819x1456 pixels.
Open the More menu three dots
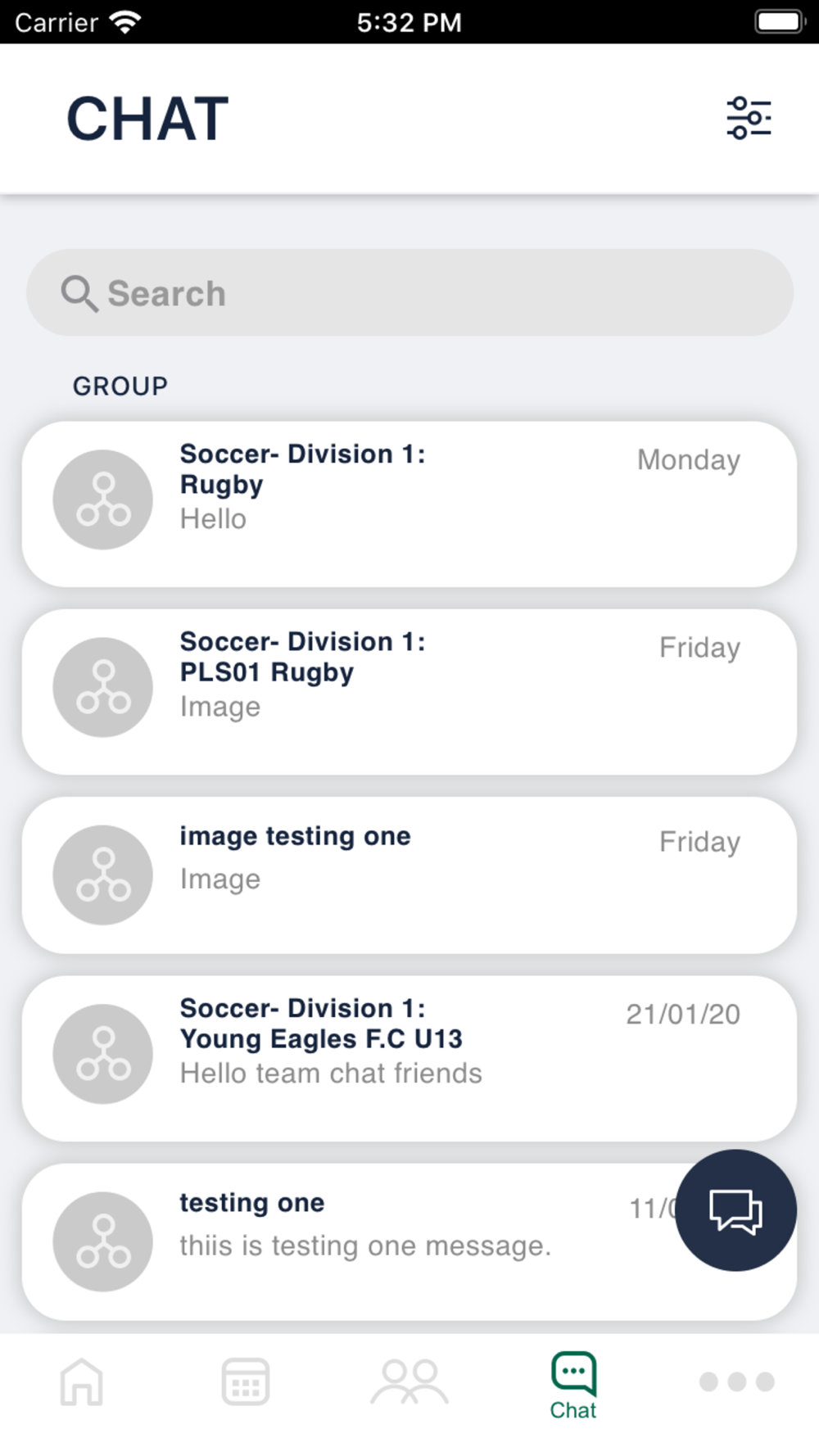[x=736, y=1381]
